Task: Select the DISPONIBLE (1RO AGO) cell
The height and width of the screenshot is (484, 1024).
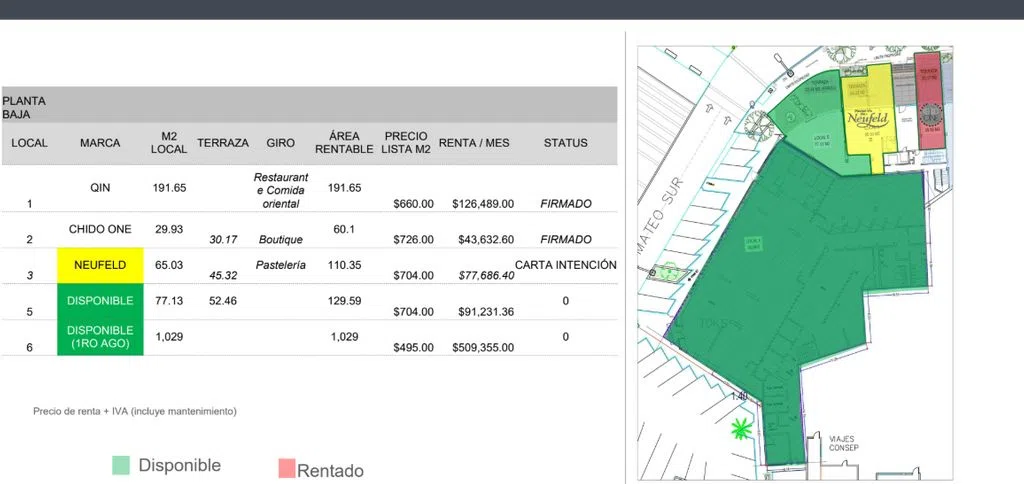Action: 100,337
